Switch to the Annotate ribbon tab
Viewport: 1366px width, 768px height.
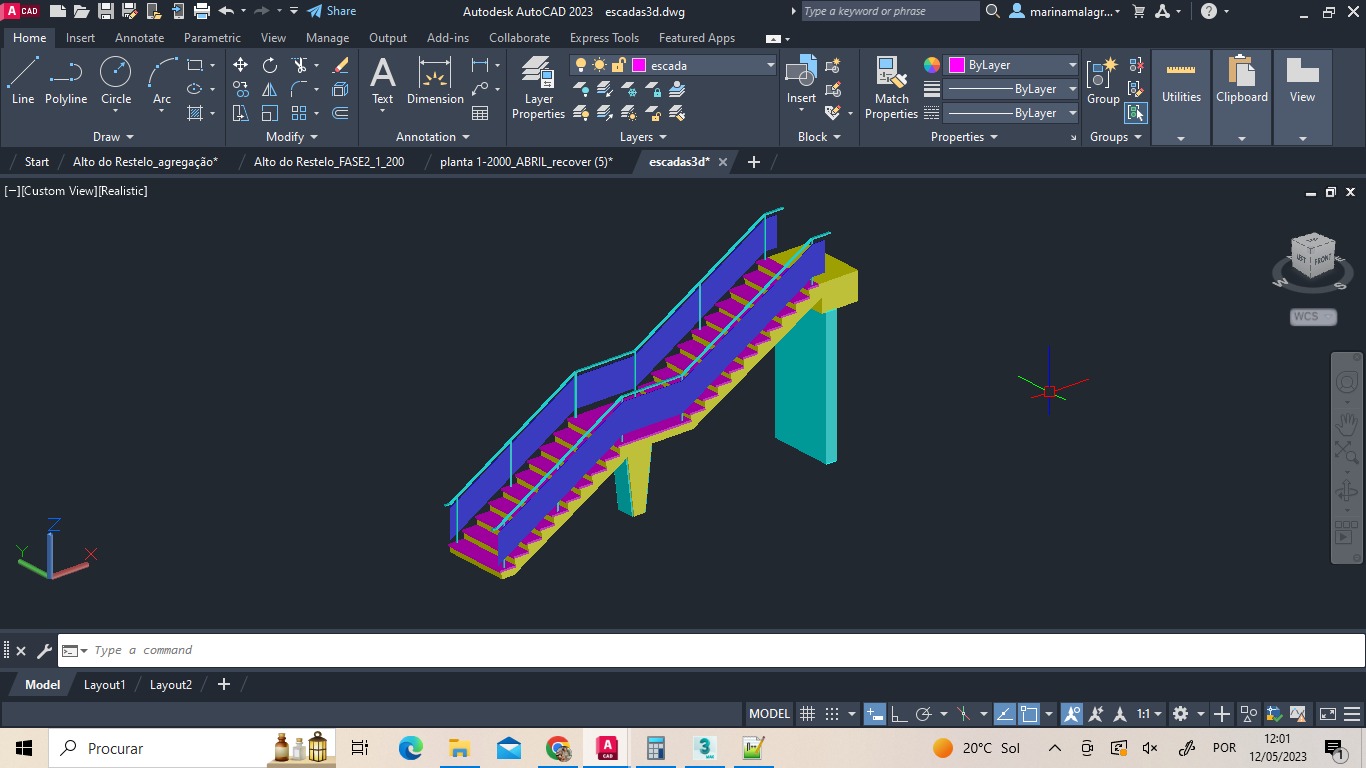[139, 38]
